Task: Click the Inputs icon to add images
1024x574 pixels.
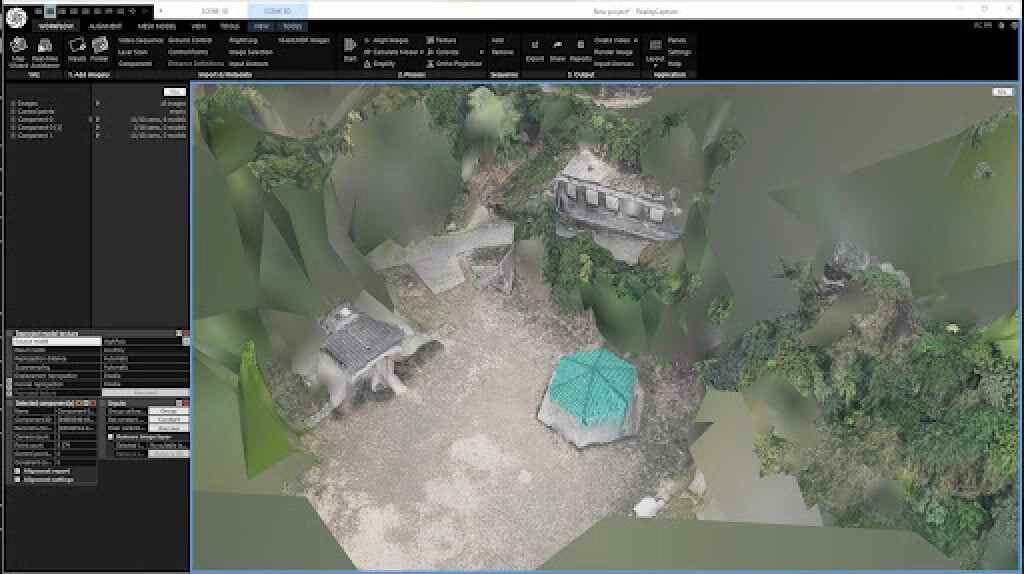Action: tap(77, 51)
